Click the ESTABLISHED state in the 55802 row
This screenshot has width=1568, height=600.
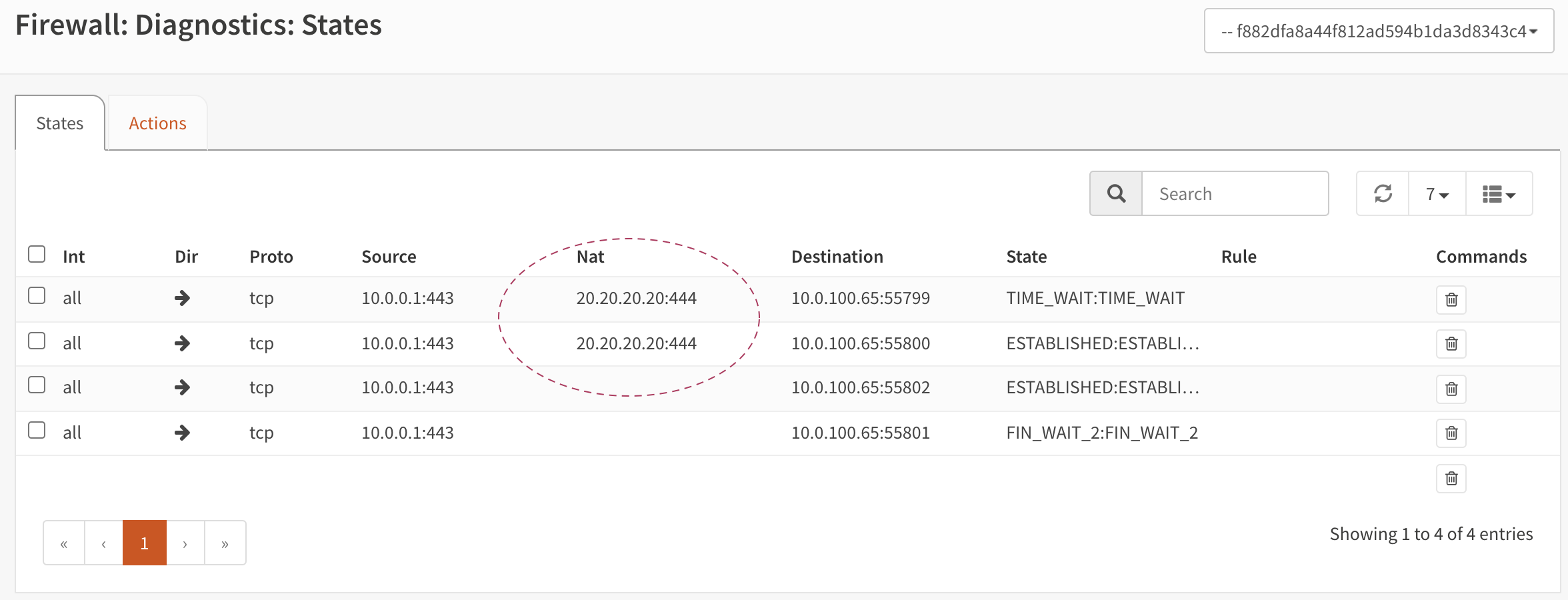click(1103, 387)
